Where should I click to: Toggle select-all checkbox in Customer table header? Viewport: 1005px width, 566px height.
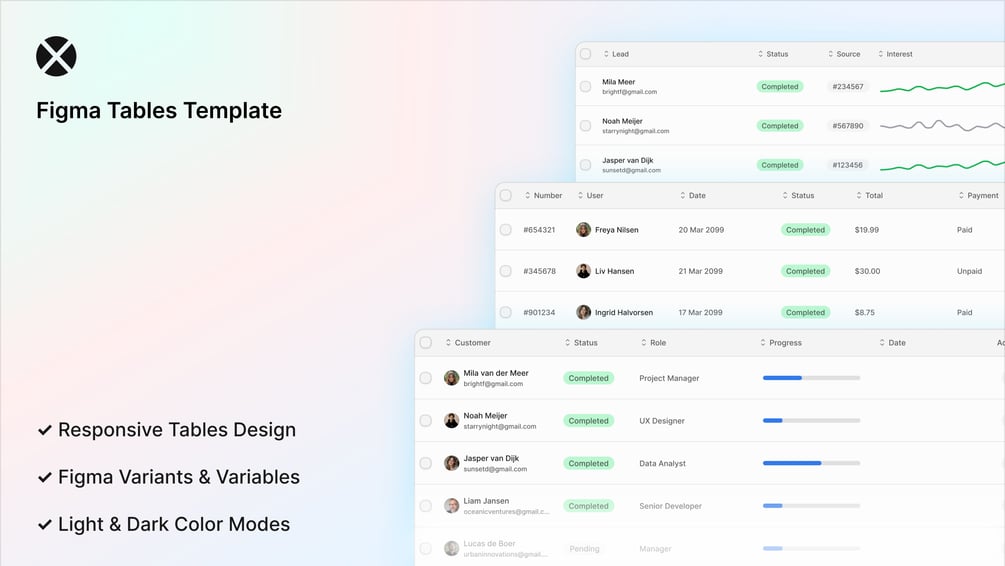[x=426, y=343]
